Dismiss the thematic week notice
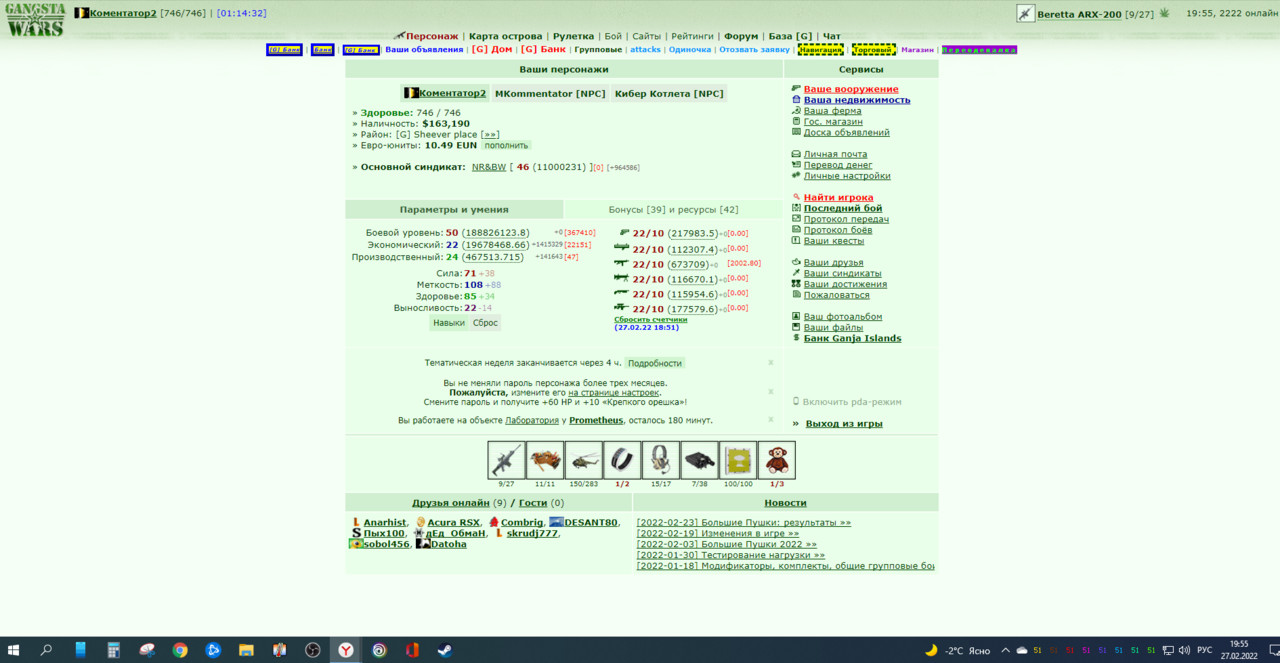 pyautogui.click(x=771, y=363)
